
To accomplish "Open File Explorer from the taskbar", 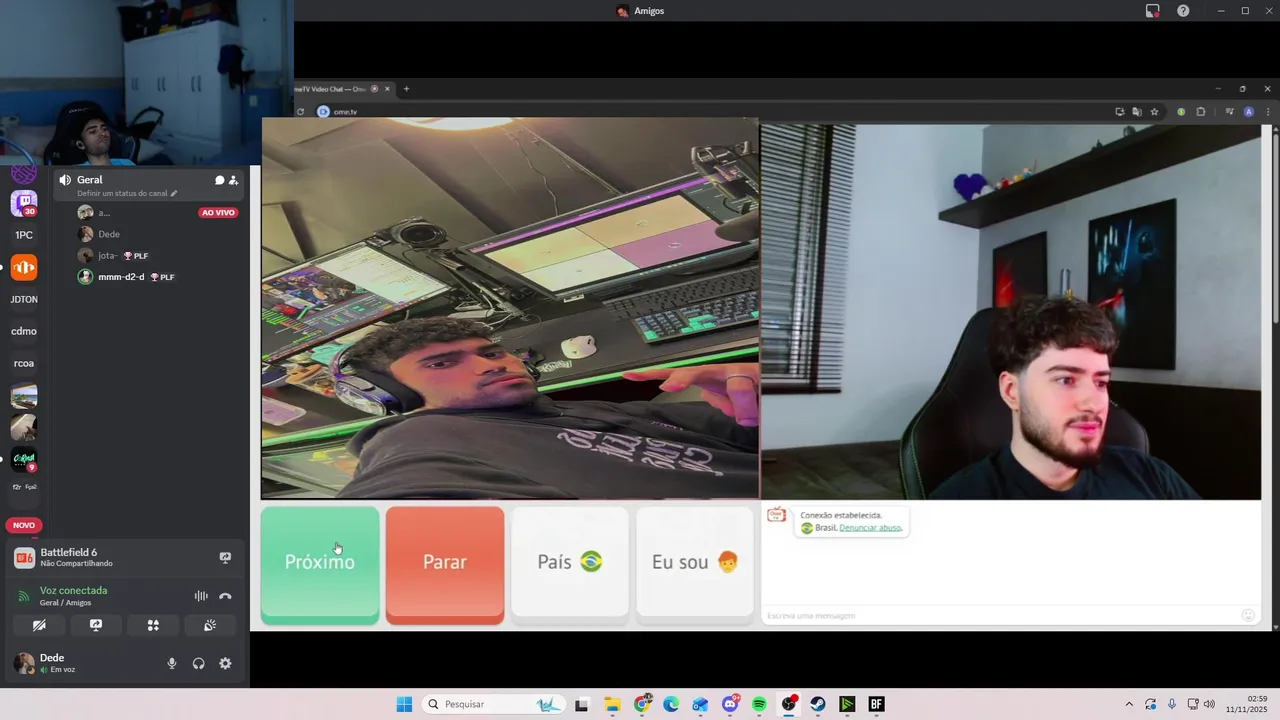I will click(x=612, y=704).
